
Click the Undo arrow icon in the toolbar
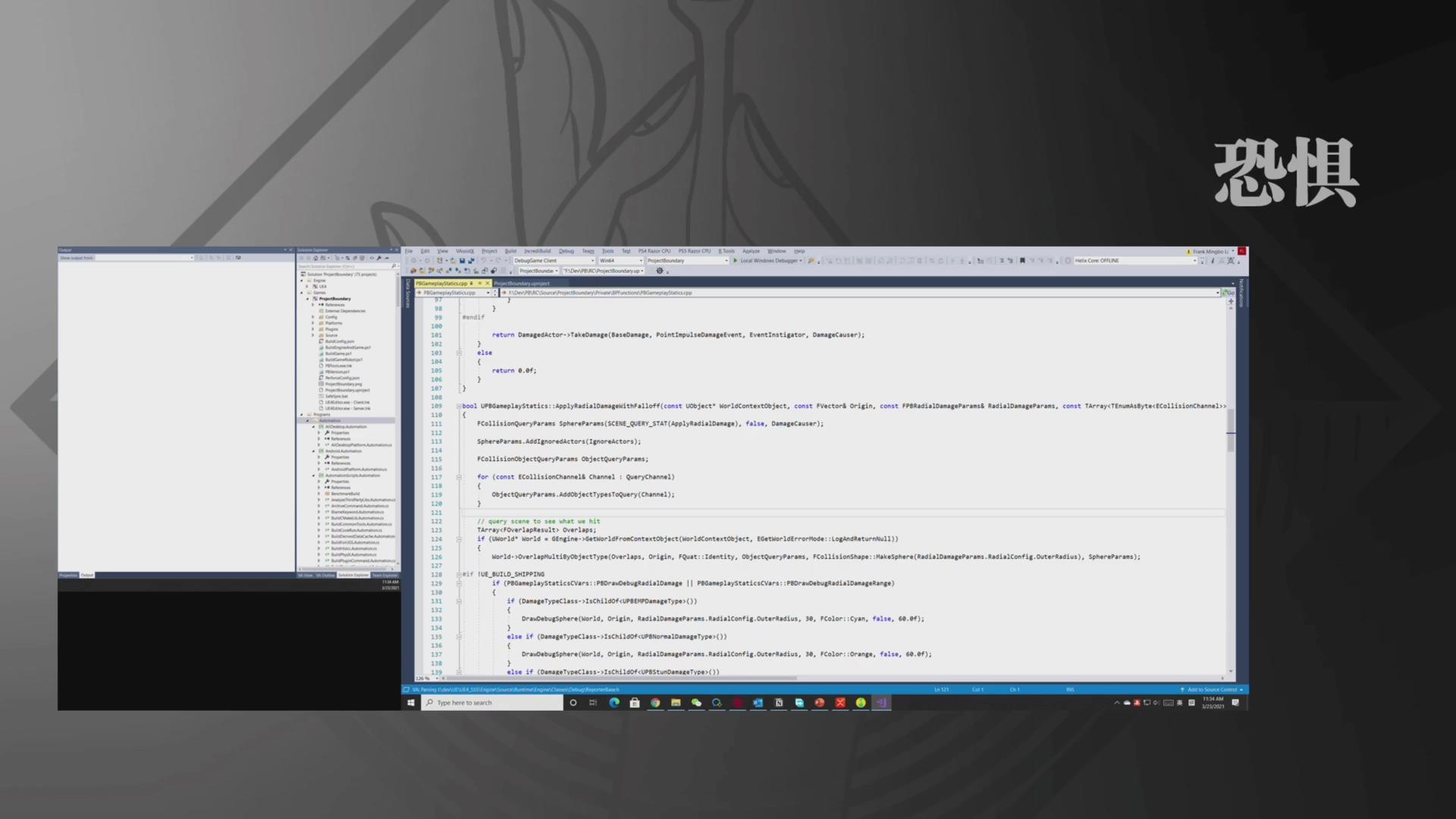click(483, 261)
